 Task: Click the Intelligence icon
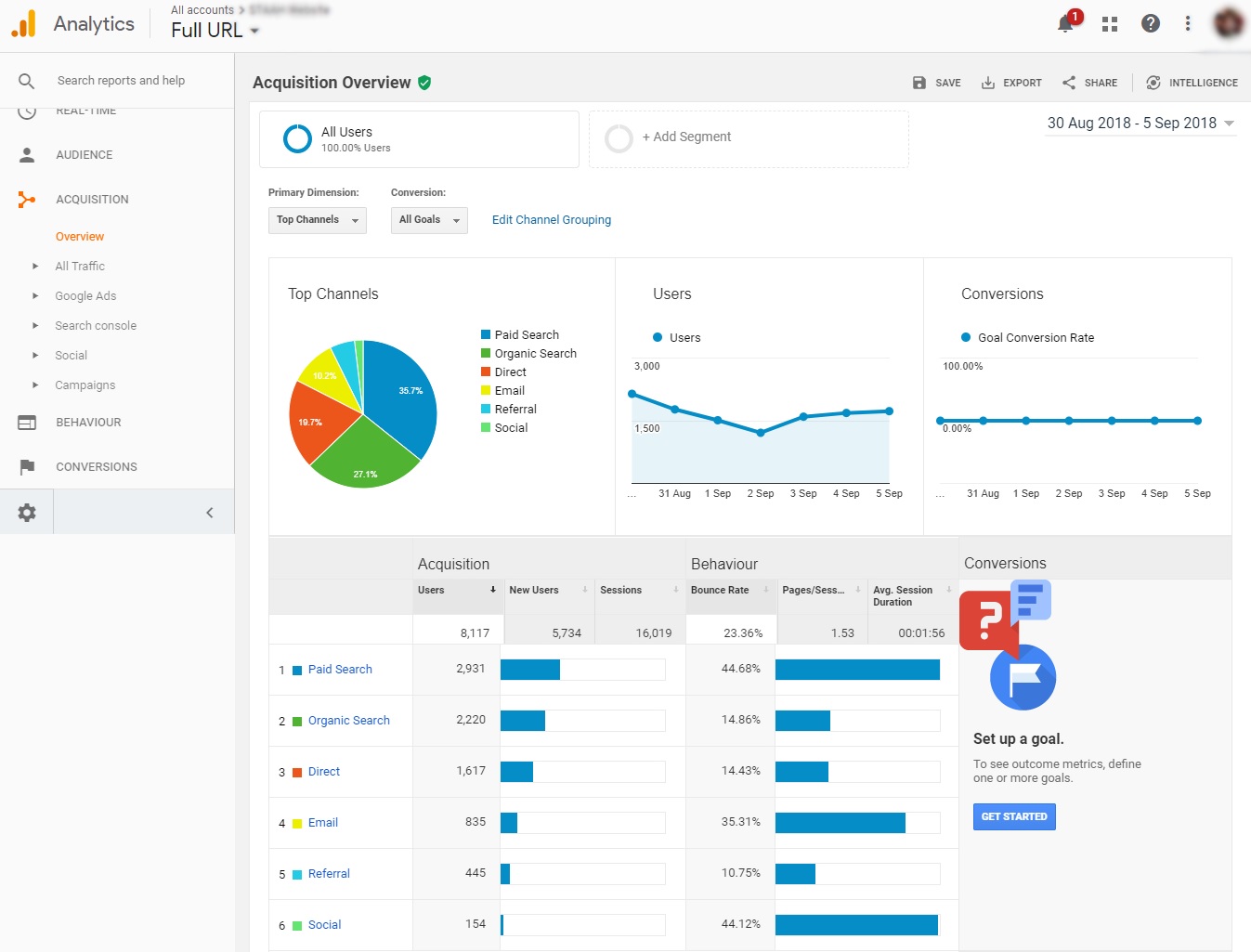tap(1153, 83)
